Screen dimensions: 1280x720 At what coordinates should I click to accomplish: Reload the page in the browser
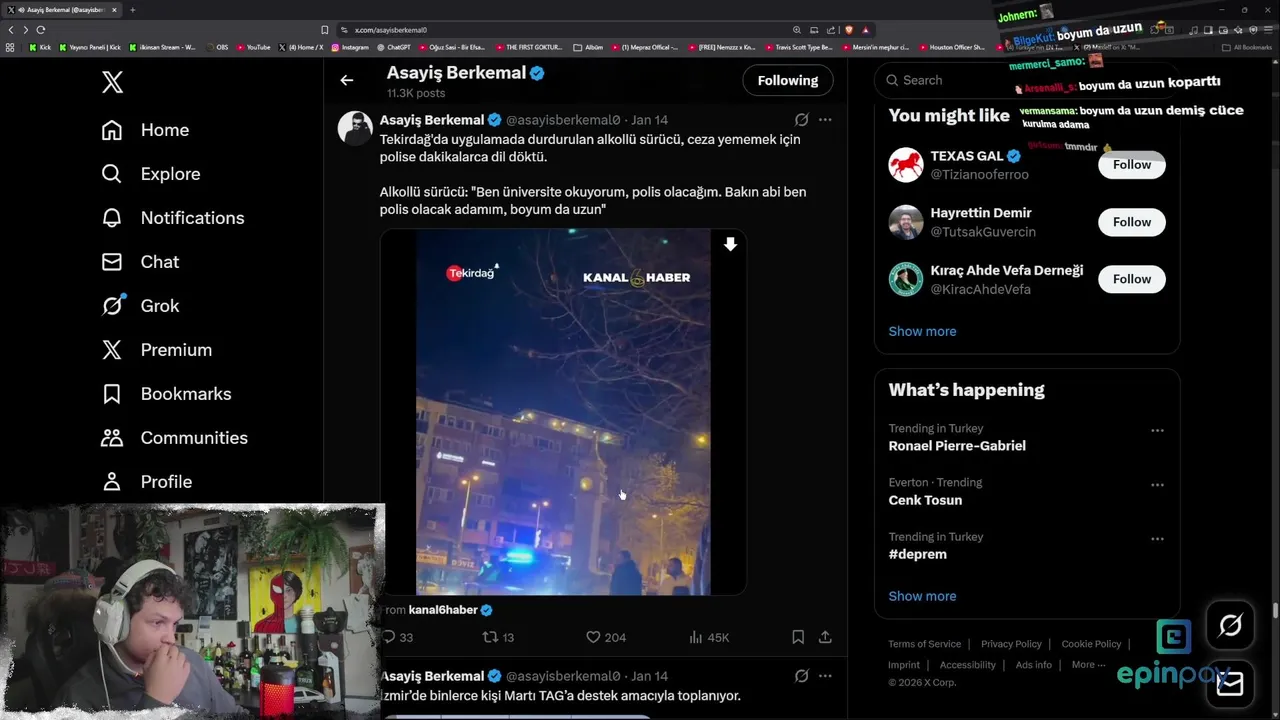tap(41, 30)
